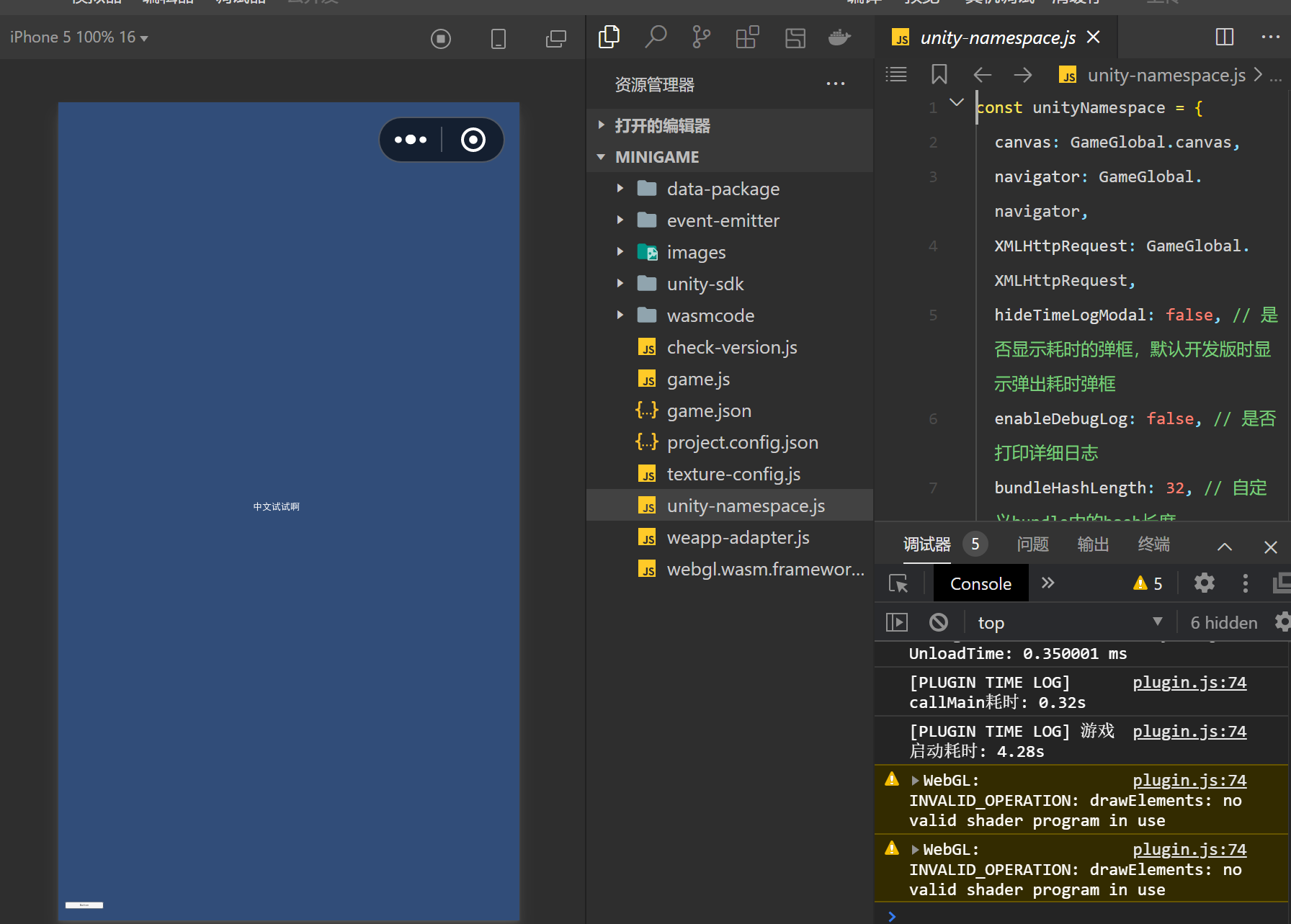Click the split editor icon

coord(1225,37)
